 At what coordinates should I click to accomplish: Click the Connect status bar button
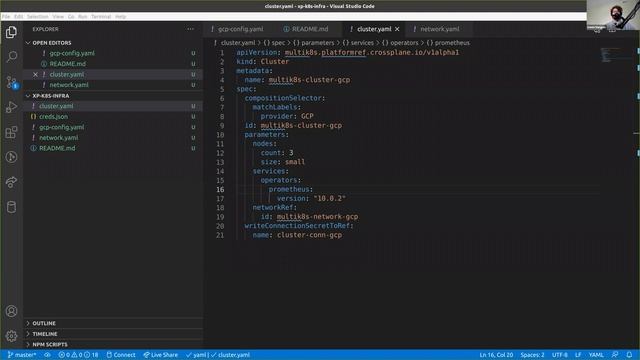coord(121,355)
